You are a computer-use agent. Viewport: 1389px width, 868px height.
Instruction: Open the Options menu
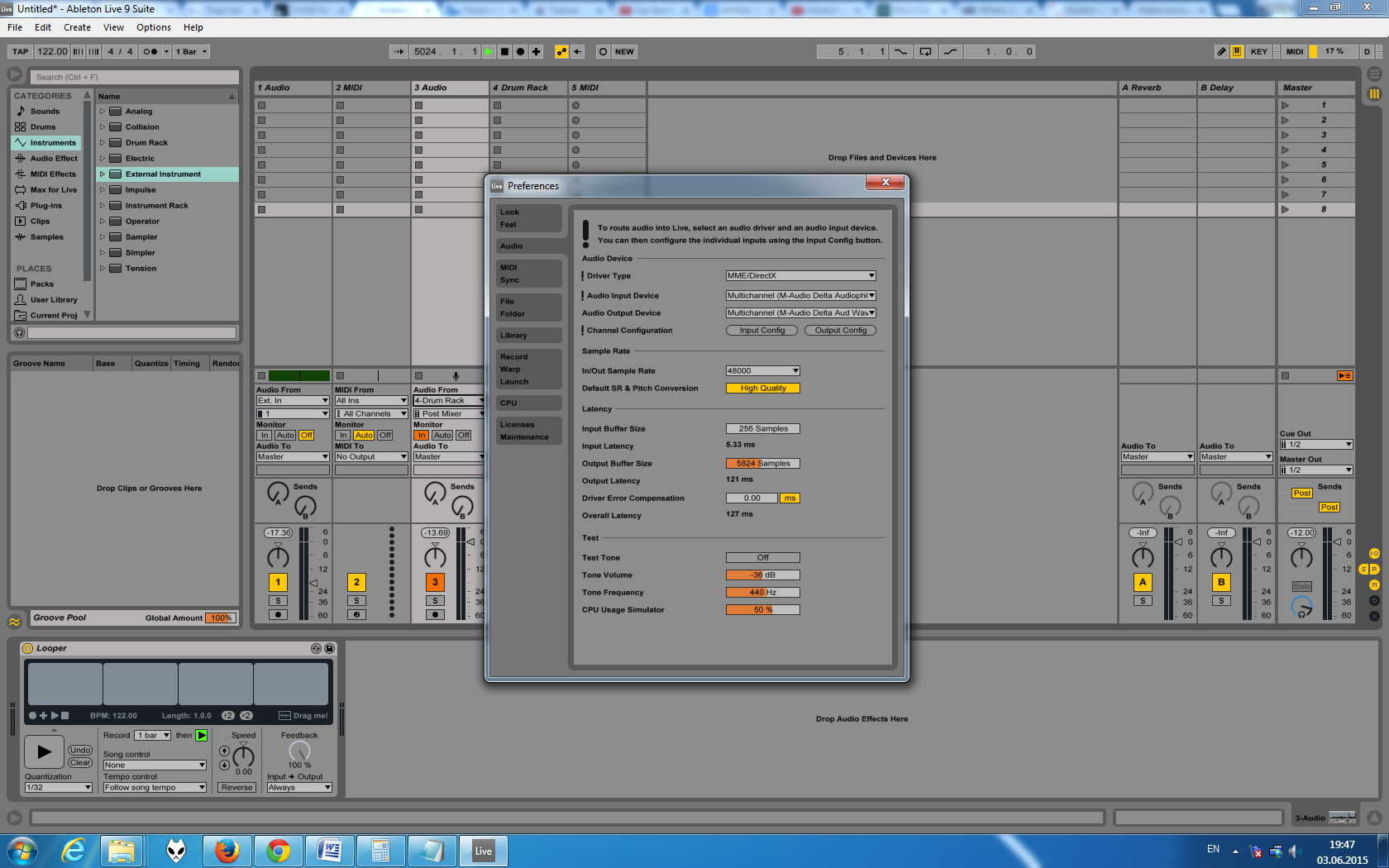coord(154,27)
